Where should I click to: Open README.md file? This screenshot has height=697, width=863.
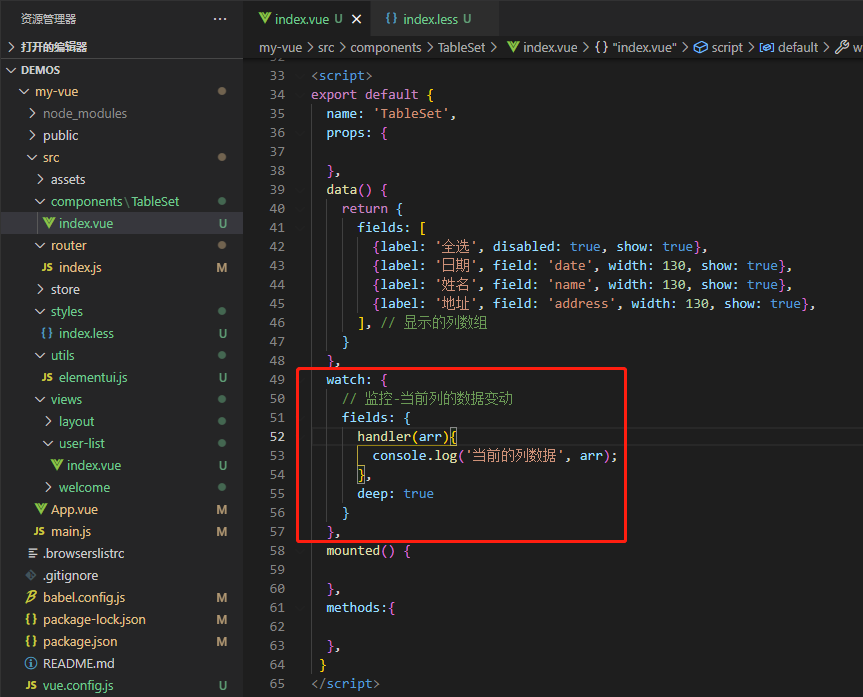(x=122, y=664)
